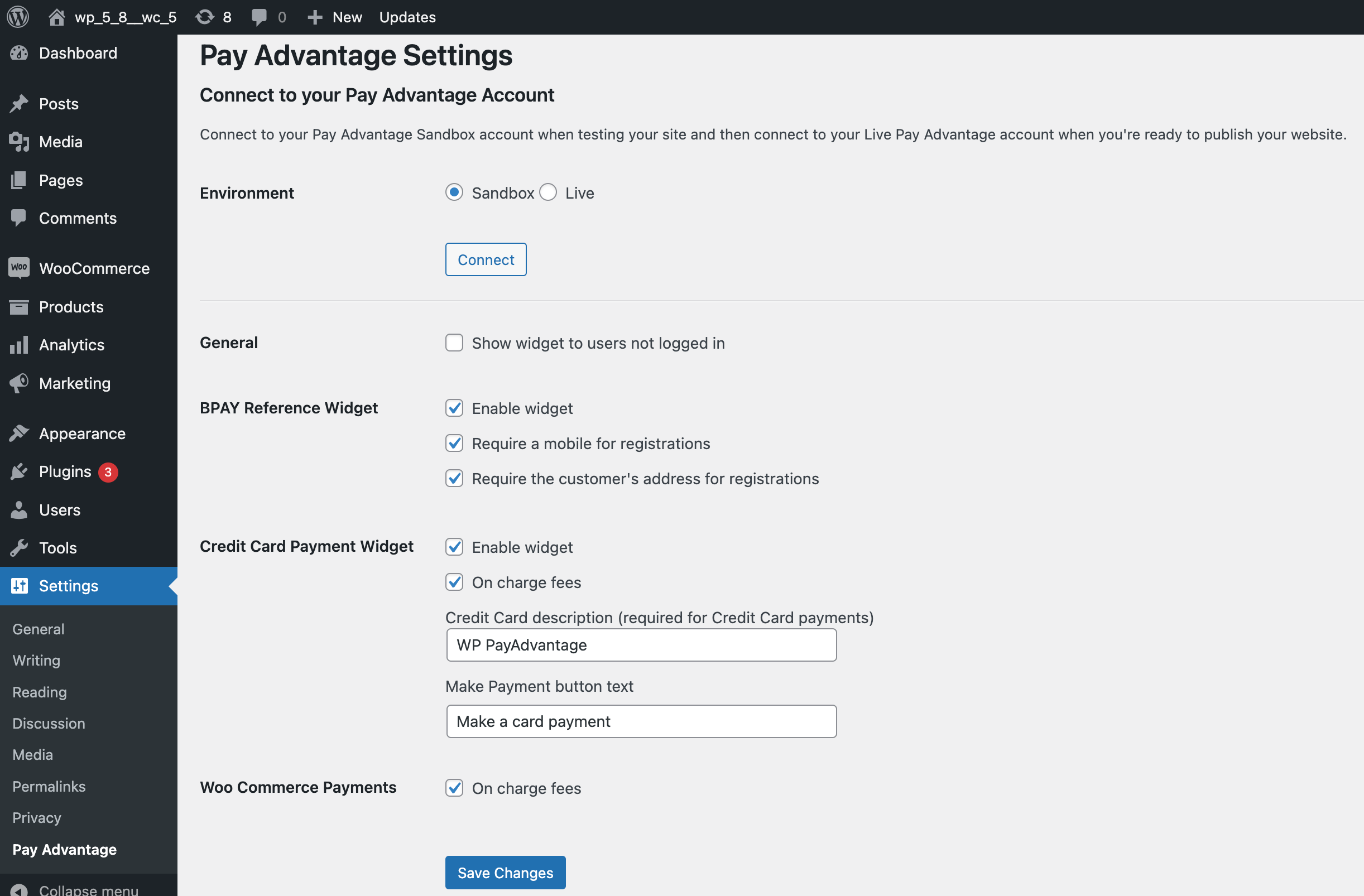Click the Connect button
The width and height of the screenshot is (1364, 896).
pyautogui.click(x=486, y=259)
